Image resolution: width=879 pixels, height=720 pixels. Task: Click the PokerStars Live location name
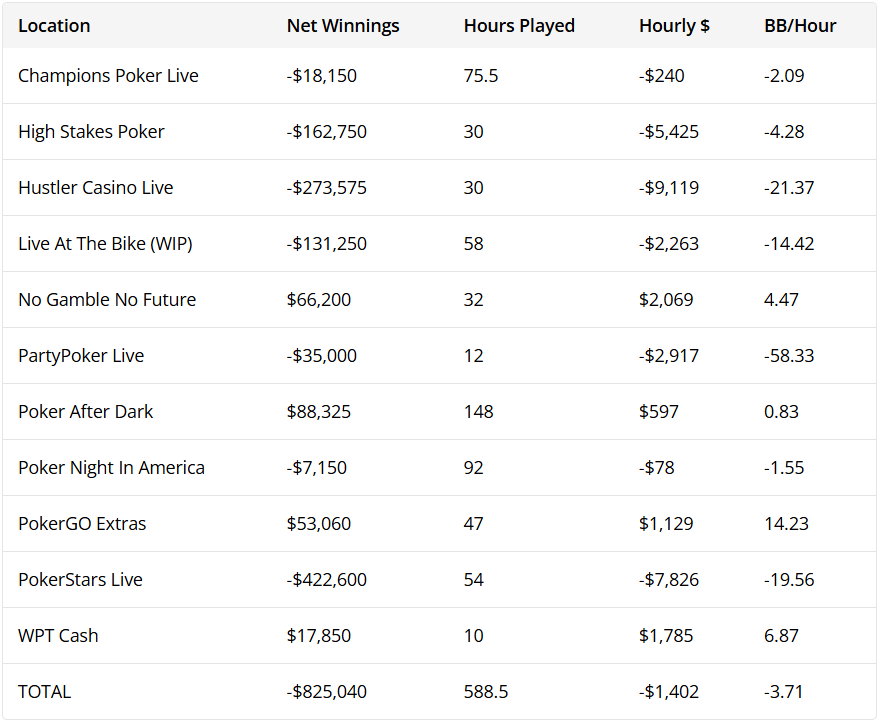click(80, 580)
